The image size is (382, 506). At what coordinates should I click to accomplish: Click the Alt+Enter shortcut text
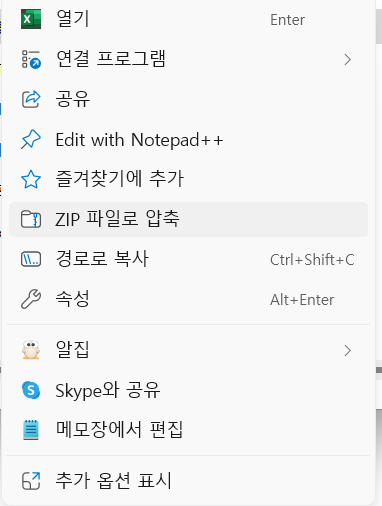[302, 300]
